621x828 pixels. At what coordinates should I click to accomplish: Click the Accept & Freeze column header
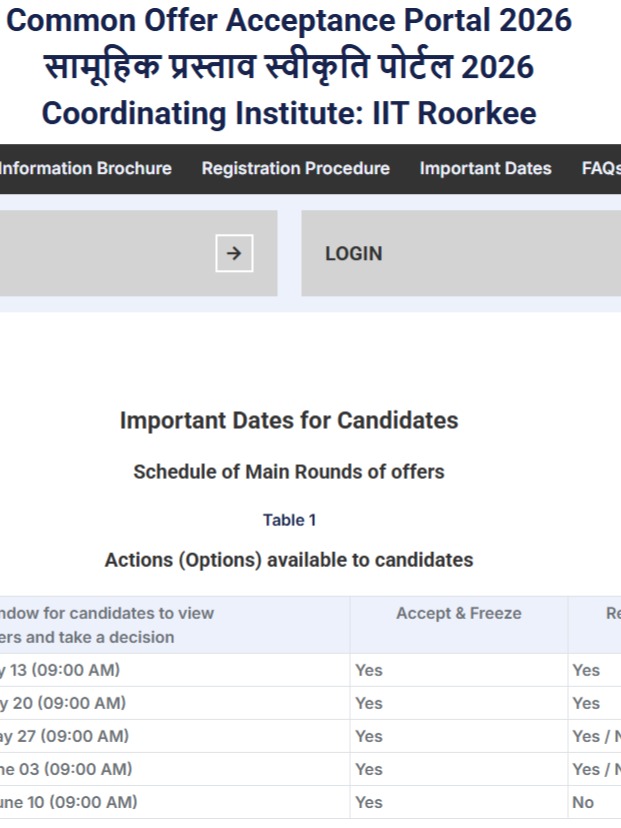[x=458, y=613]
